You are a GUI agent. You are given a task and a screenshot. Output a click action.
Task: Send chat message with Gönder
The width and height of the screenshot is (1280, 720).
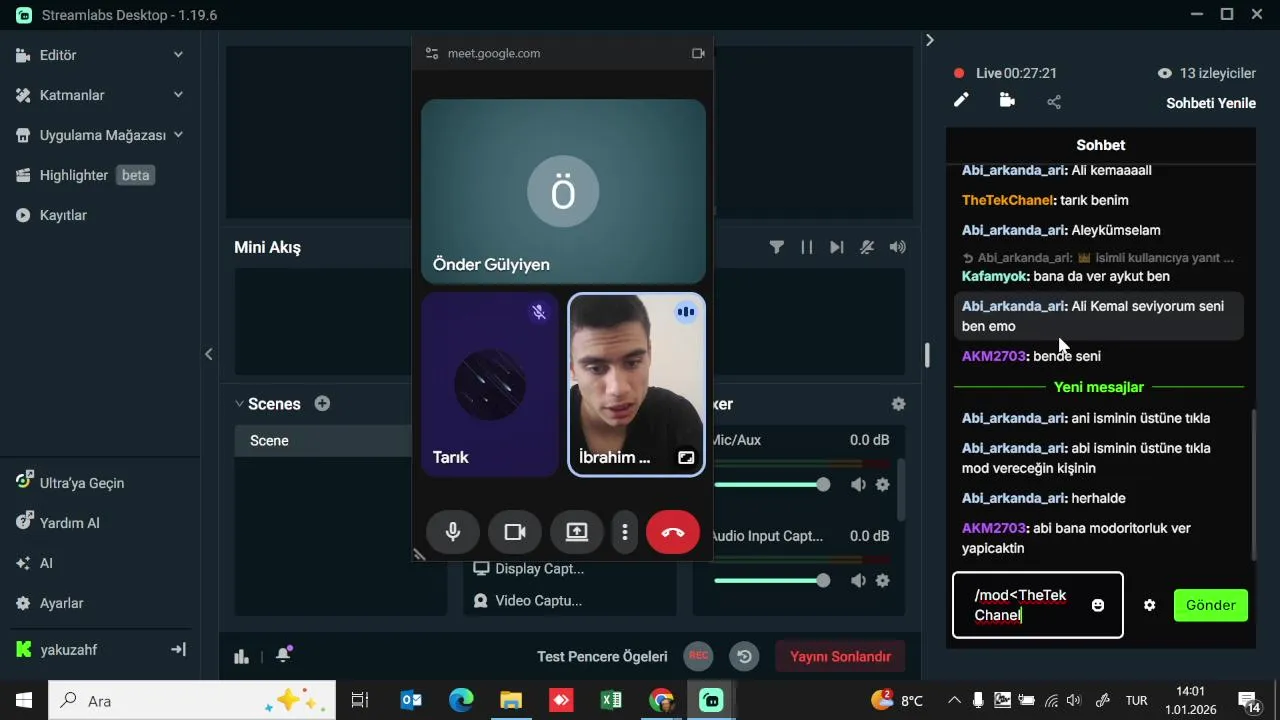pyautogui.click(x=1211, y=605)
